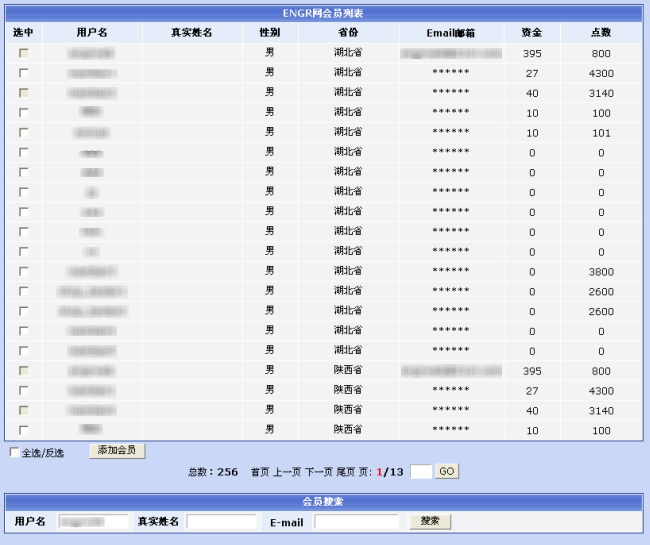
Task: Navigate to 下一页 next page
Action: click(x=318, y=472)
